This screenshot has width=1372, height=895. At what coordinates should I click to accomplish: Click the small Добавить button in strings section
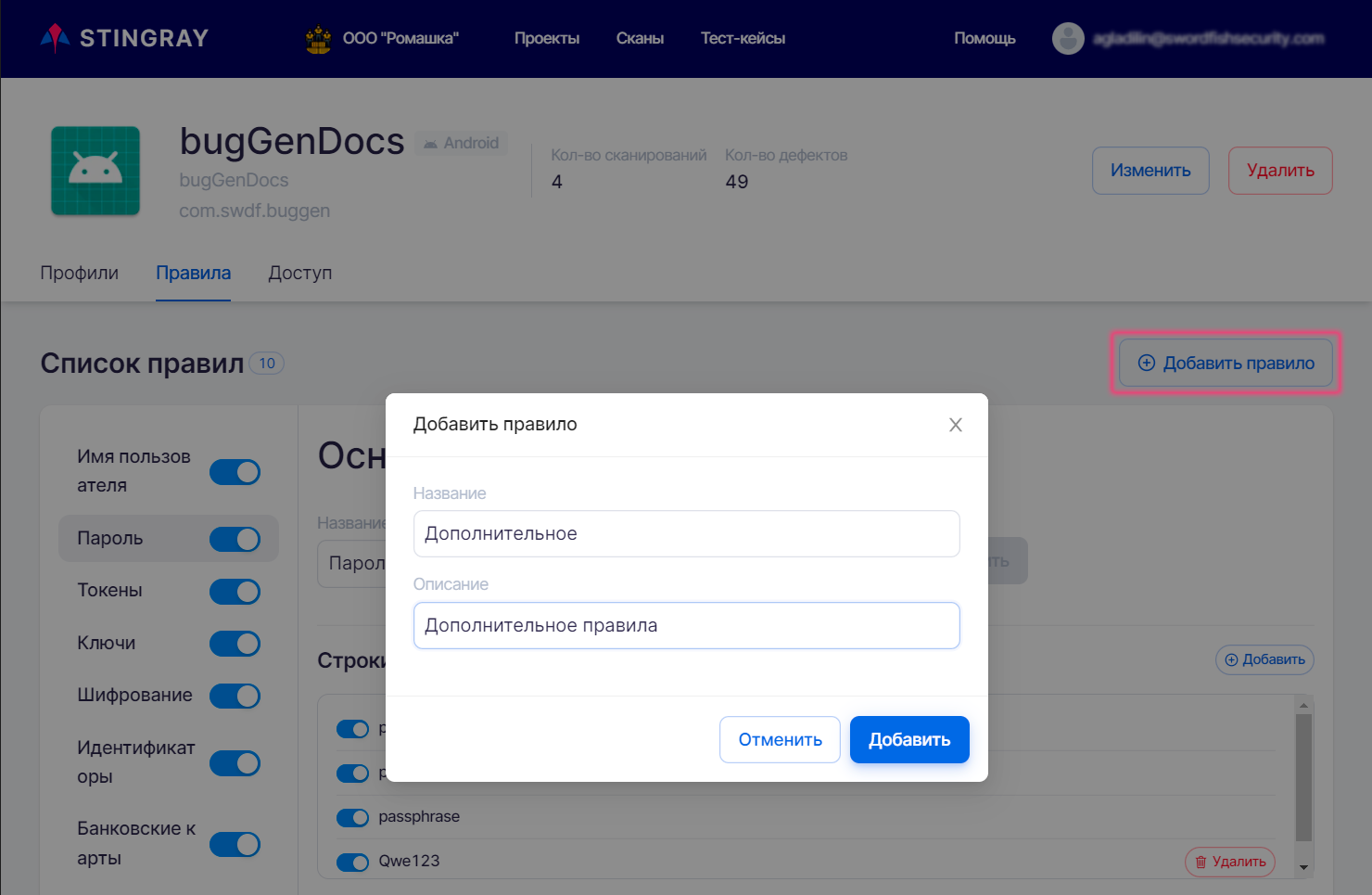(x=1264, y=659)
